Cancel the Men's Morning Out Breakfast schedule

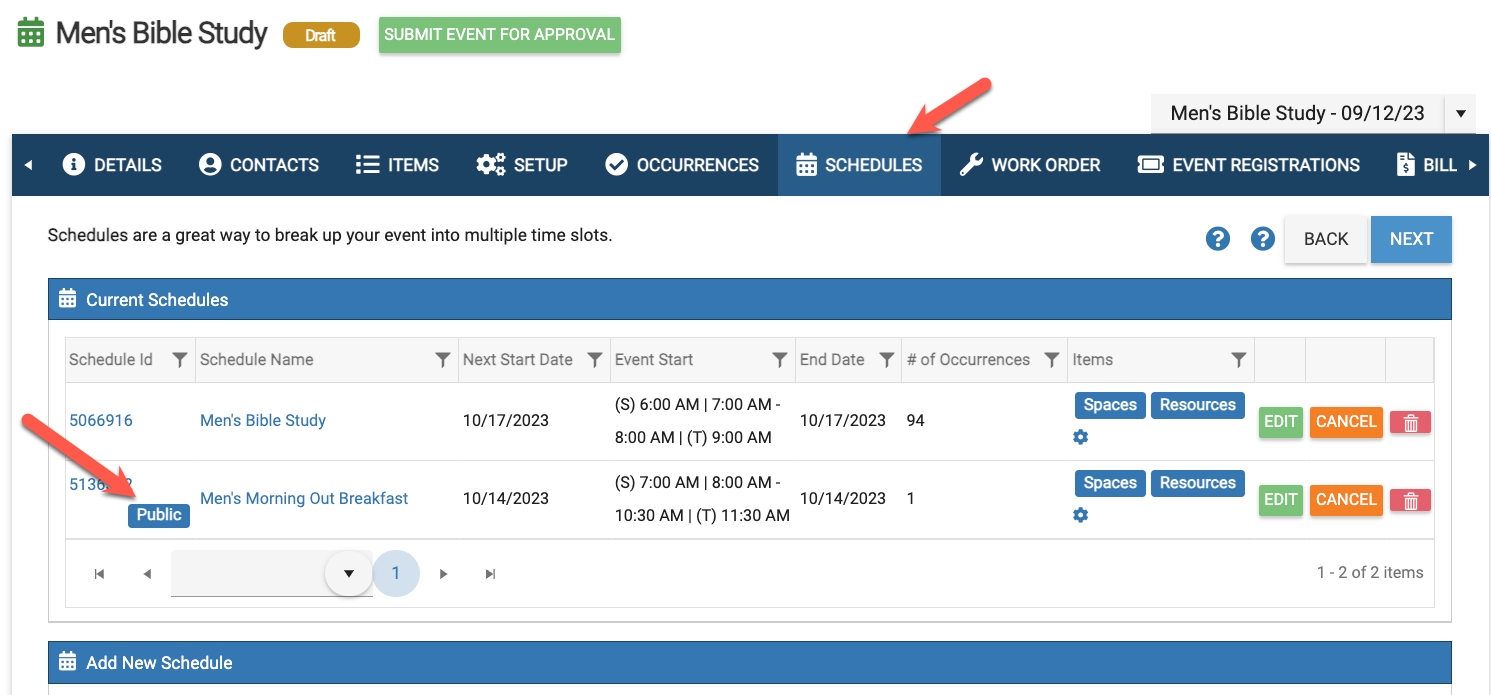pyautogui.click(x=1346, y=500)
